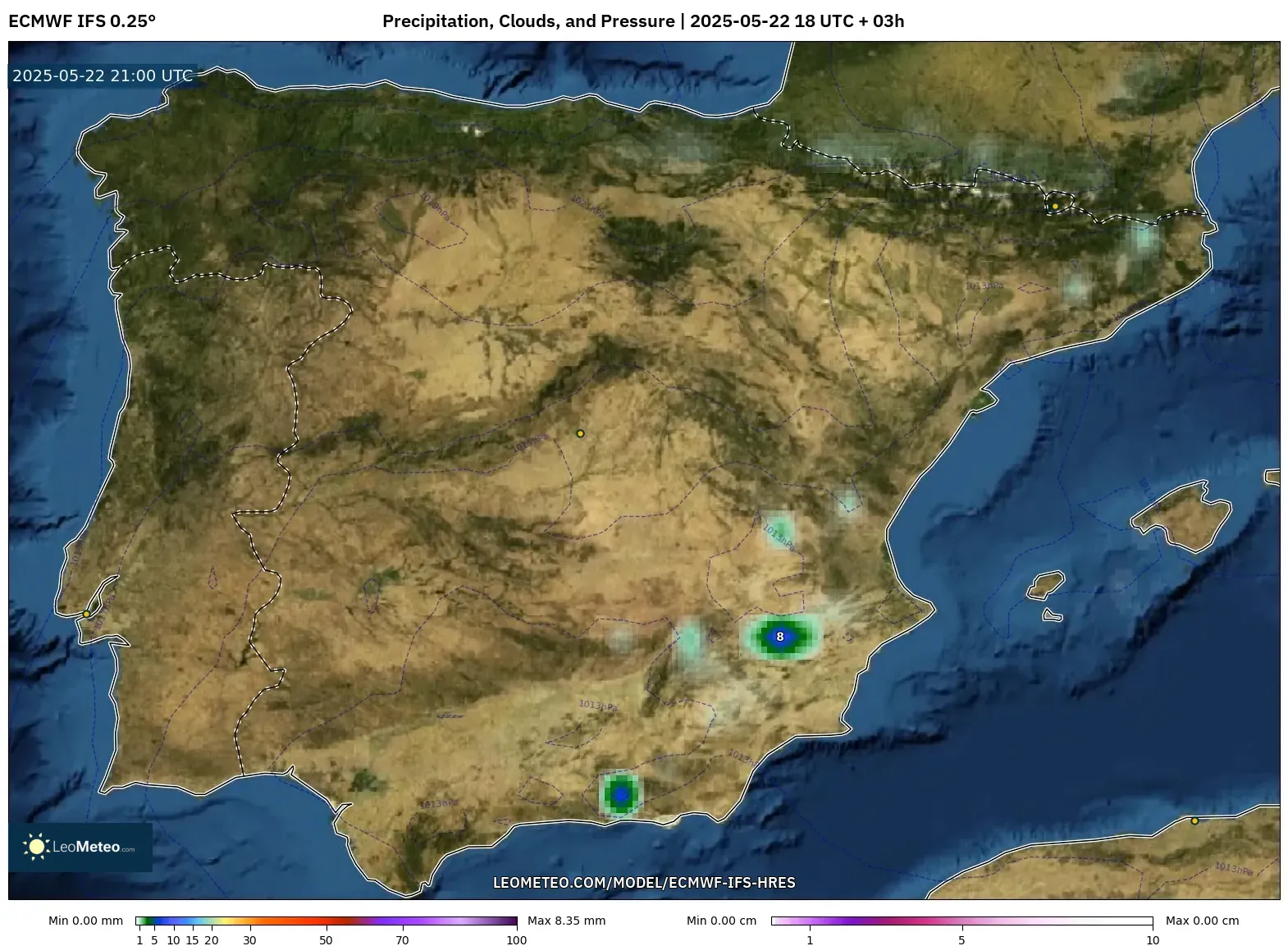Image resolution: width=1288 pixels, height=946 pixels.
Task: Click the 10 tick on snow scale
Action: [1153, 940]
